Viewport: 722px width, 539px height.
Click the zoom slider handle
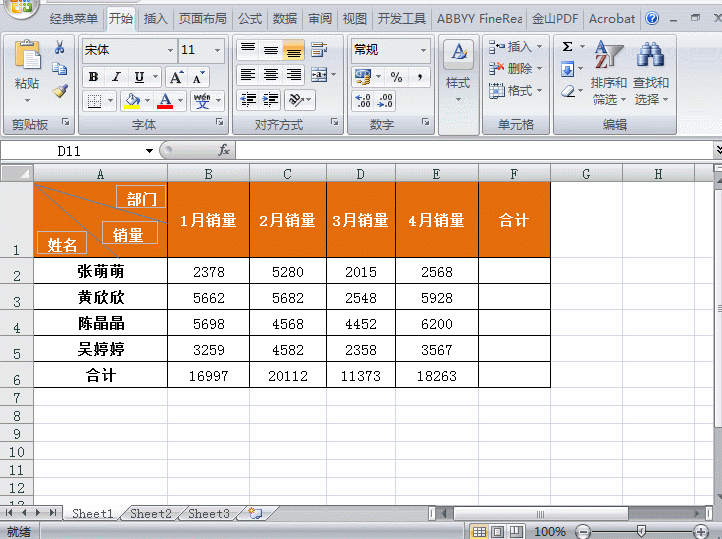tap(641, 531)
